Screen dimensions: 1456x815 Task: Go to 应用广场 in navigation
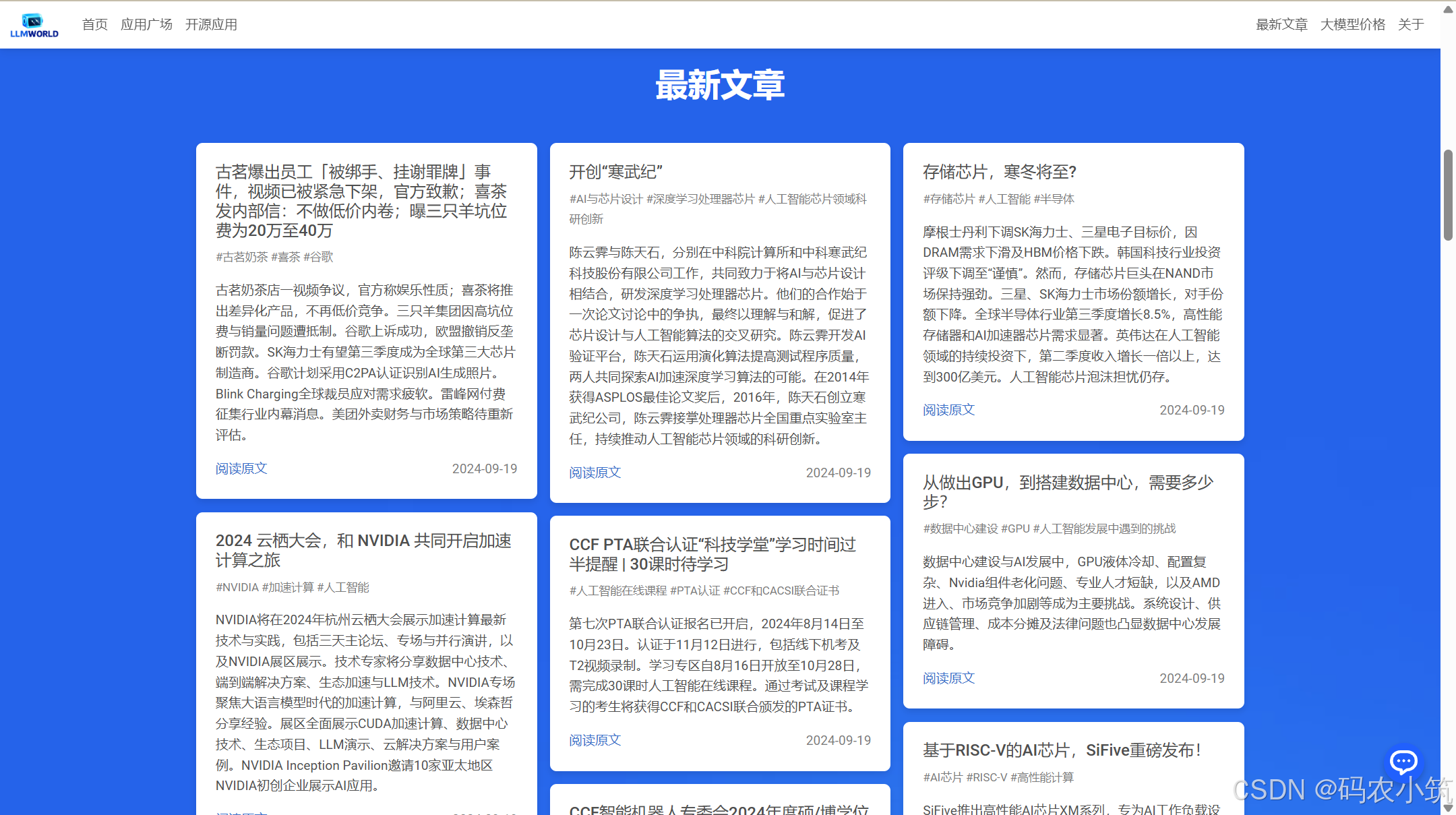[146, 24]
